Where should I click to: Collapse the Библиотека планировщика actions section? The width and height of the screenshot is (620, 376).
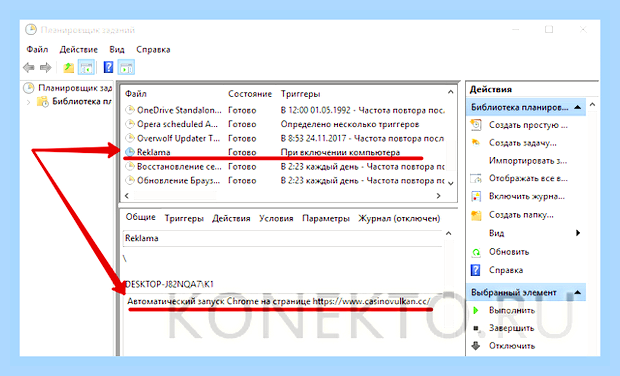577,107
